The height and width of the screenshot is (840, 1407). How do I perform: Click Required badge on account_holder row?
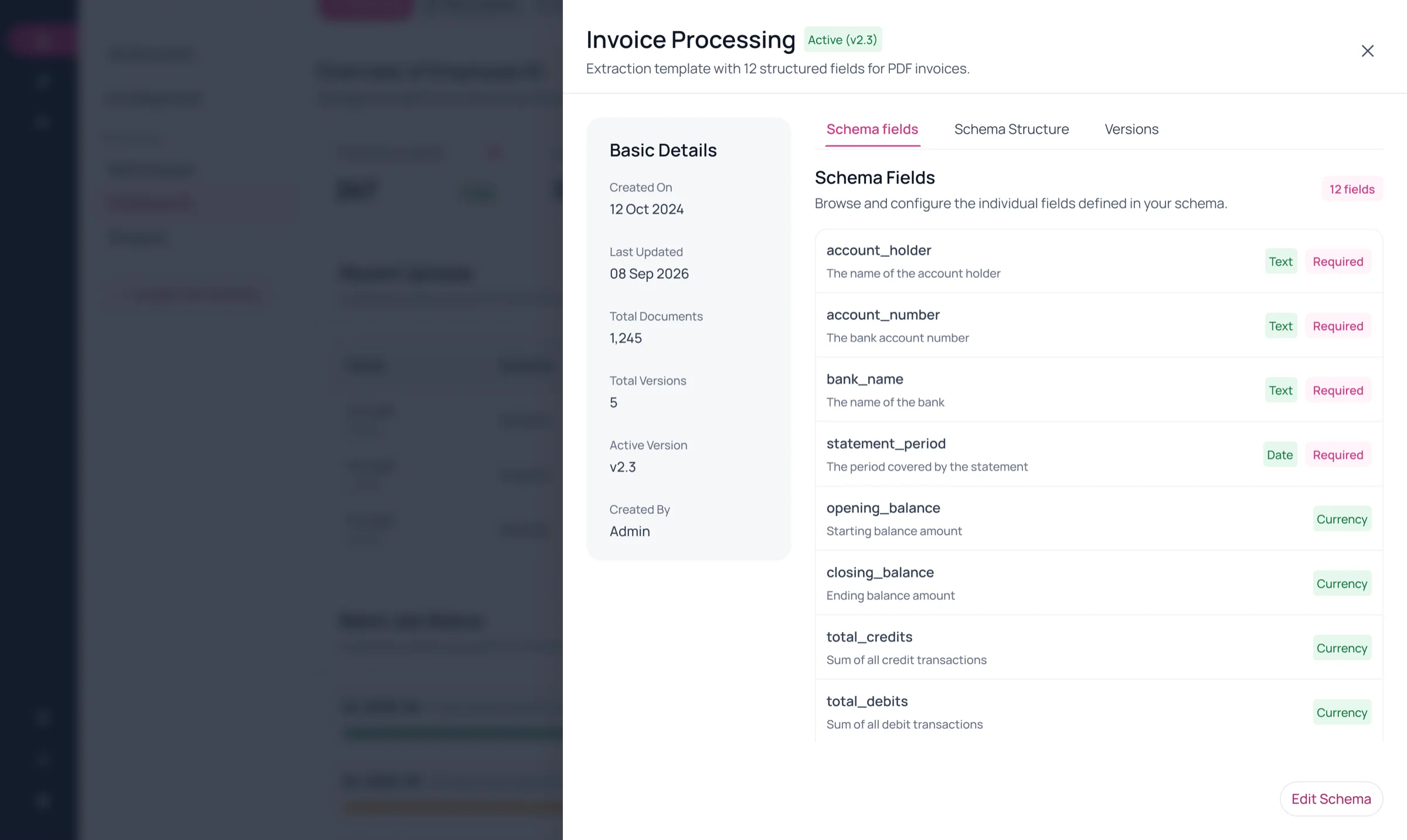click(1338, 261)
